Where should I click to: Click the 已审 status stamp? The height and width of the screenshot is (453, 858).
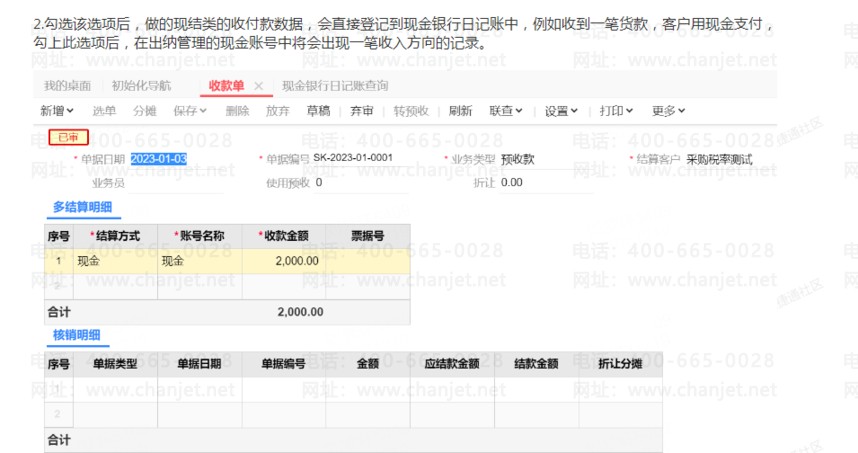coord(68,137)
